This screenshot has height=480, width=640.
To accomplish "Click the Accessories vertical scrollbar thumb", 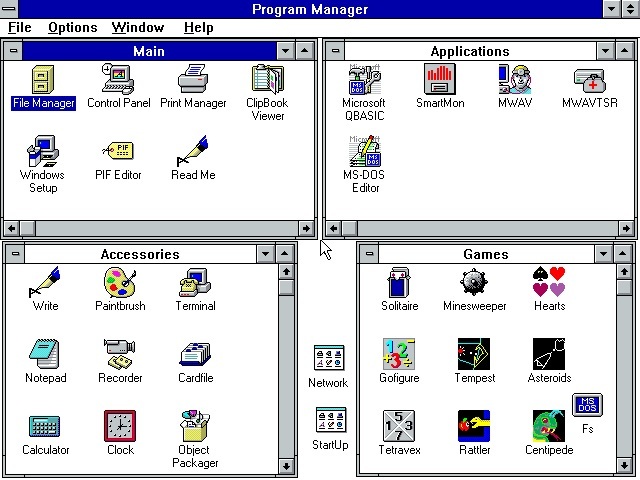I will point(286,287).
